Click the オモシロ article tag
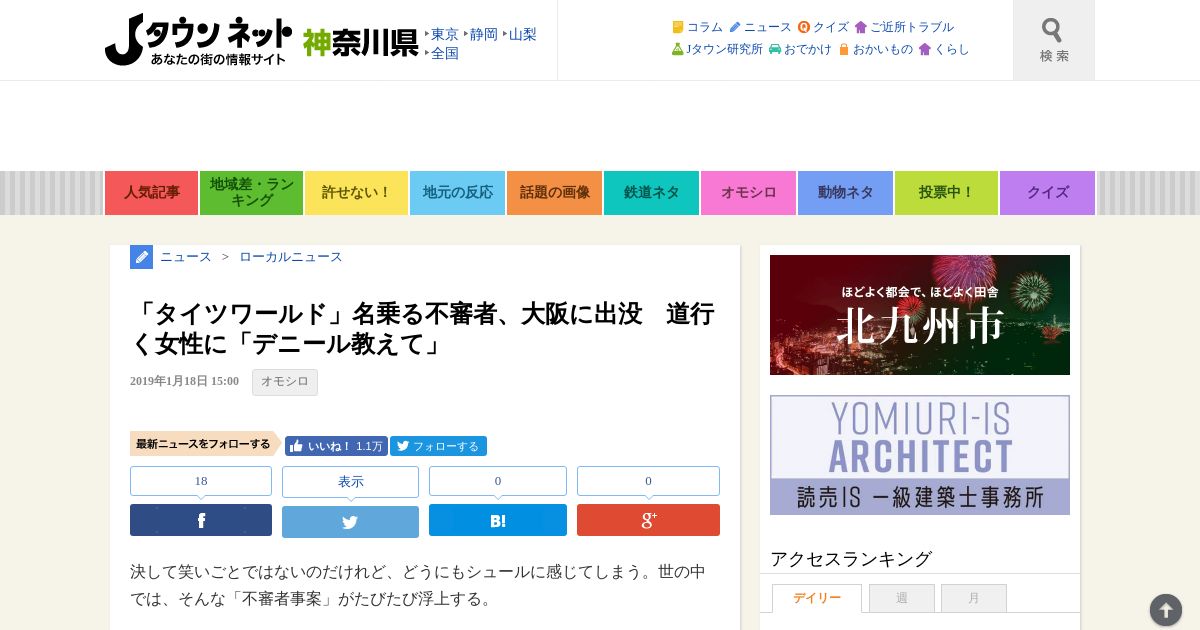The image size is (1200, 630). 285,382
